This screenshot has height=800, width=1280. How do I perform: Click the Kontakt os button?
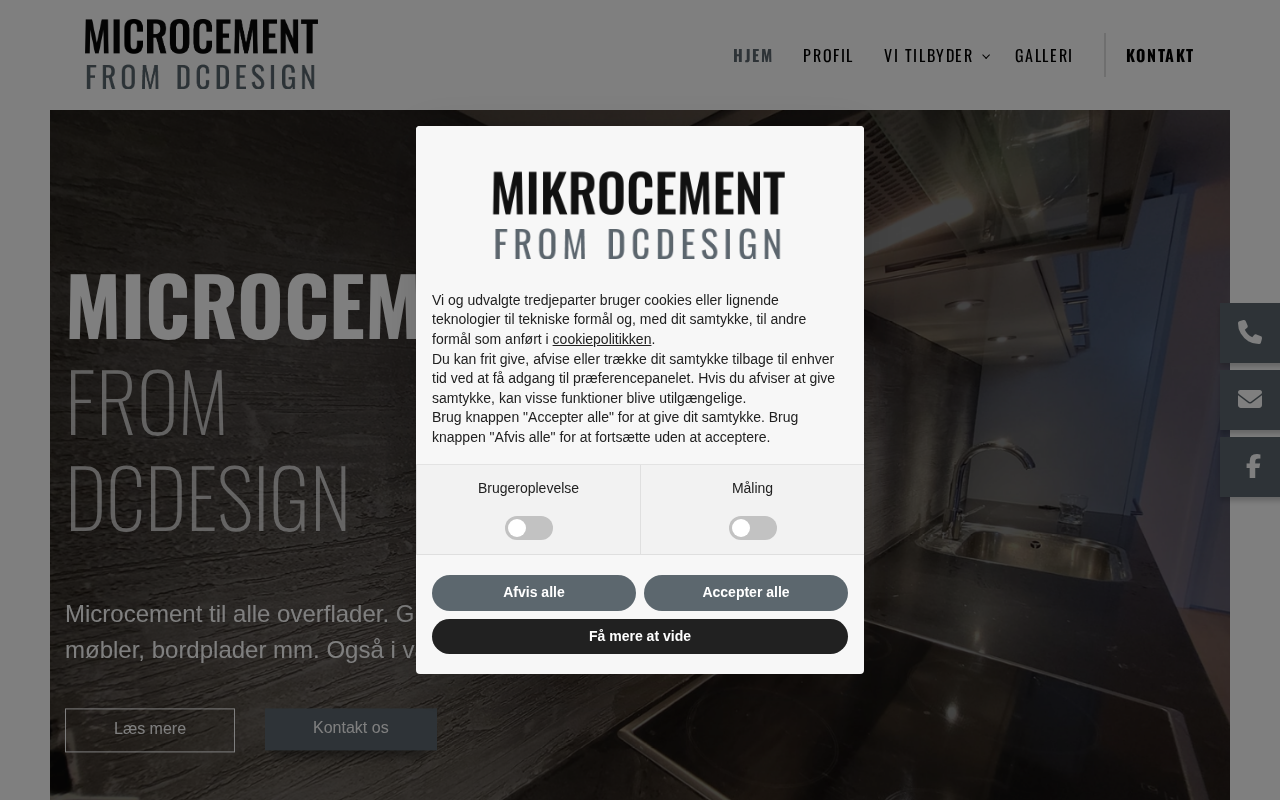click(351, 729)
